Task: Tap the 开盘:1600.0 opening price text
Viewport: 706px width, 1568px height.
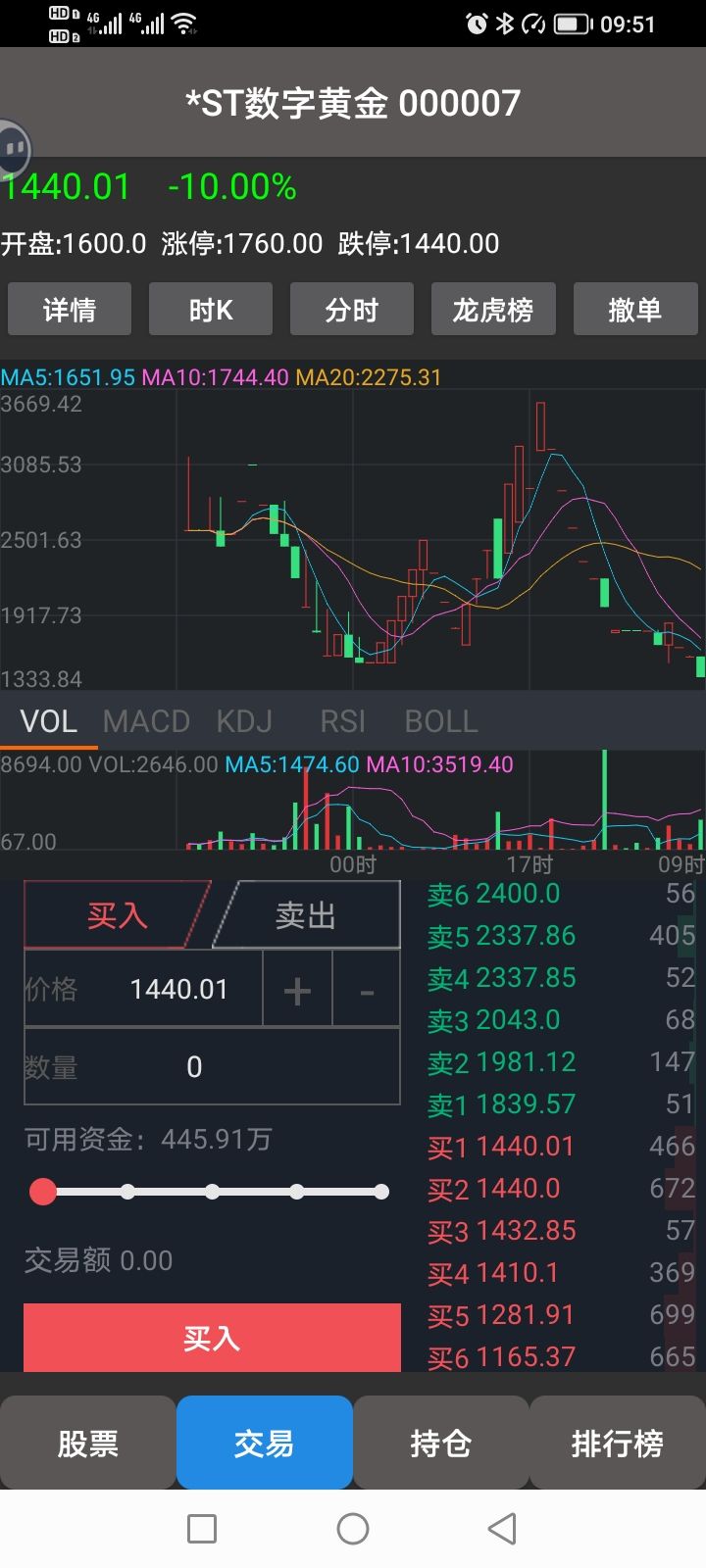Action: (x=74, y=243)
